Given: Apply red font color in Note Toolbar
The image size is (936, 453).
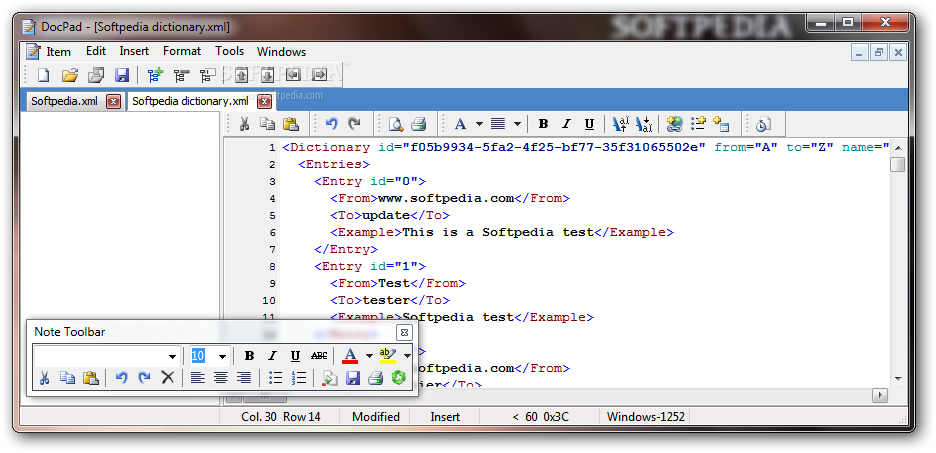Looking at the screenshot, I should [350, 356].
